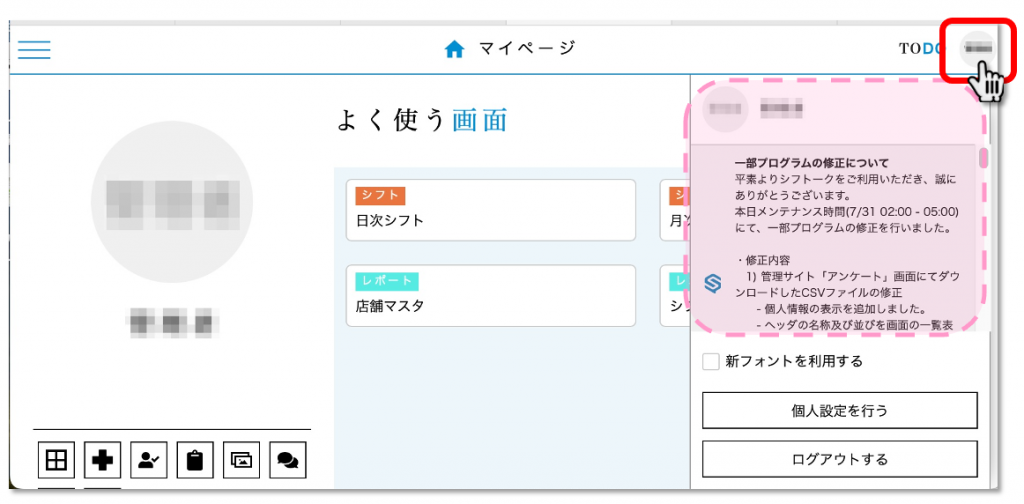Enable the 新フォントを利用する checkbox
This screenshot has width=1024, height=504.
click(711, 362)
